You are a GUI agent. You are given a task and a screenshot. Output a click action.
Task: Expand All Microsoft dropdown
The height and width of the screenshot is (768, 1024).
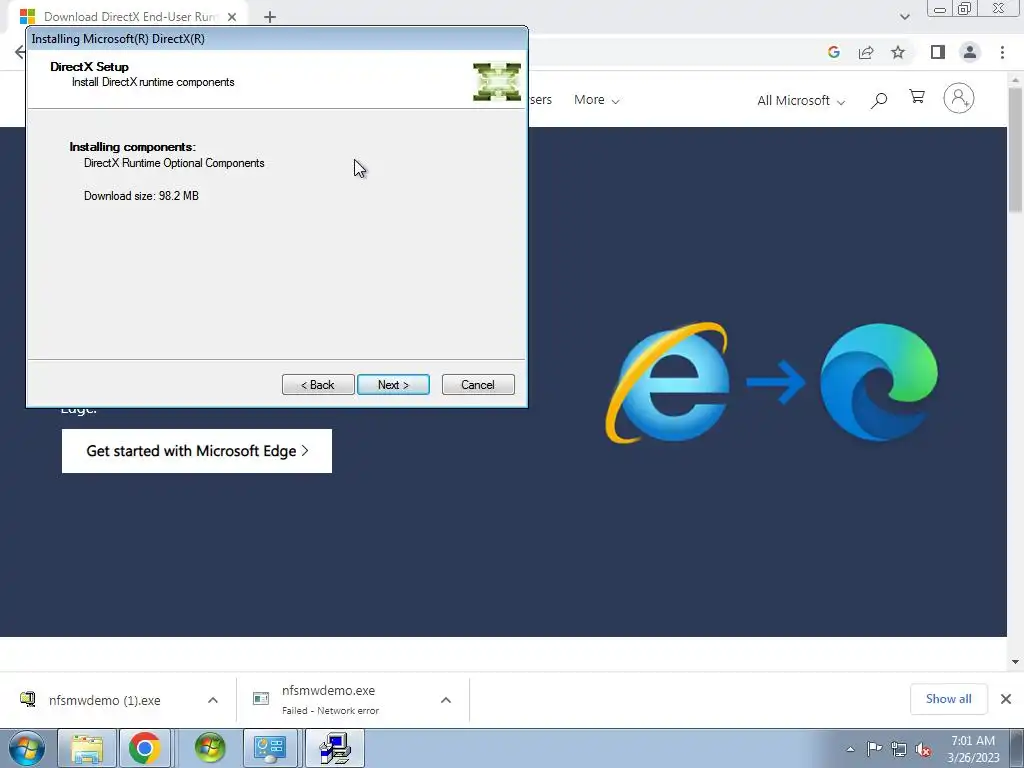[801, 101]
